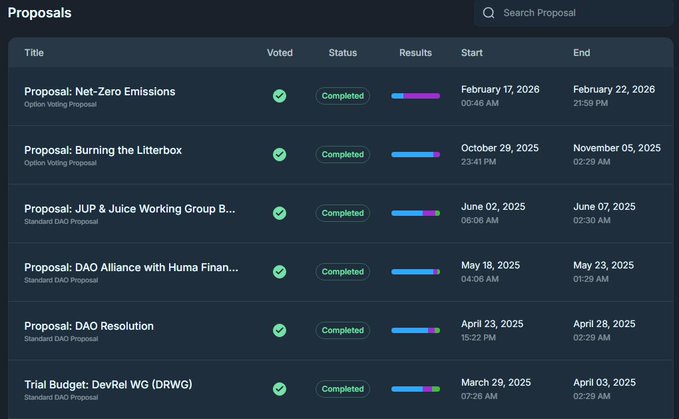Screen dimensions: 679x419
Task: Click end date February 22, 2026
Action: (614, 90)
